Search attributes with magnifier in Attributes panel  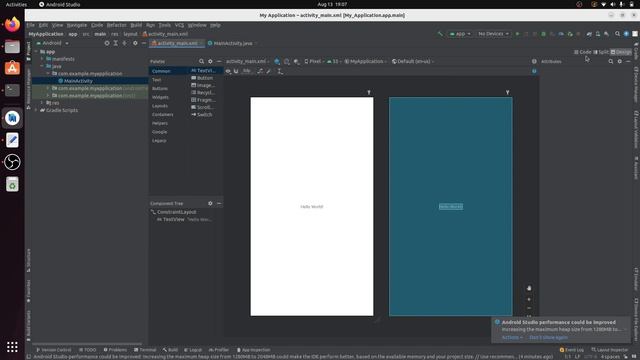[x=611, y=61]
